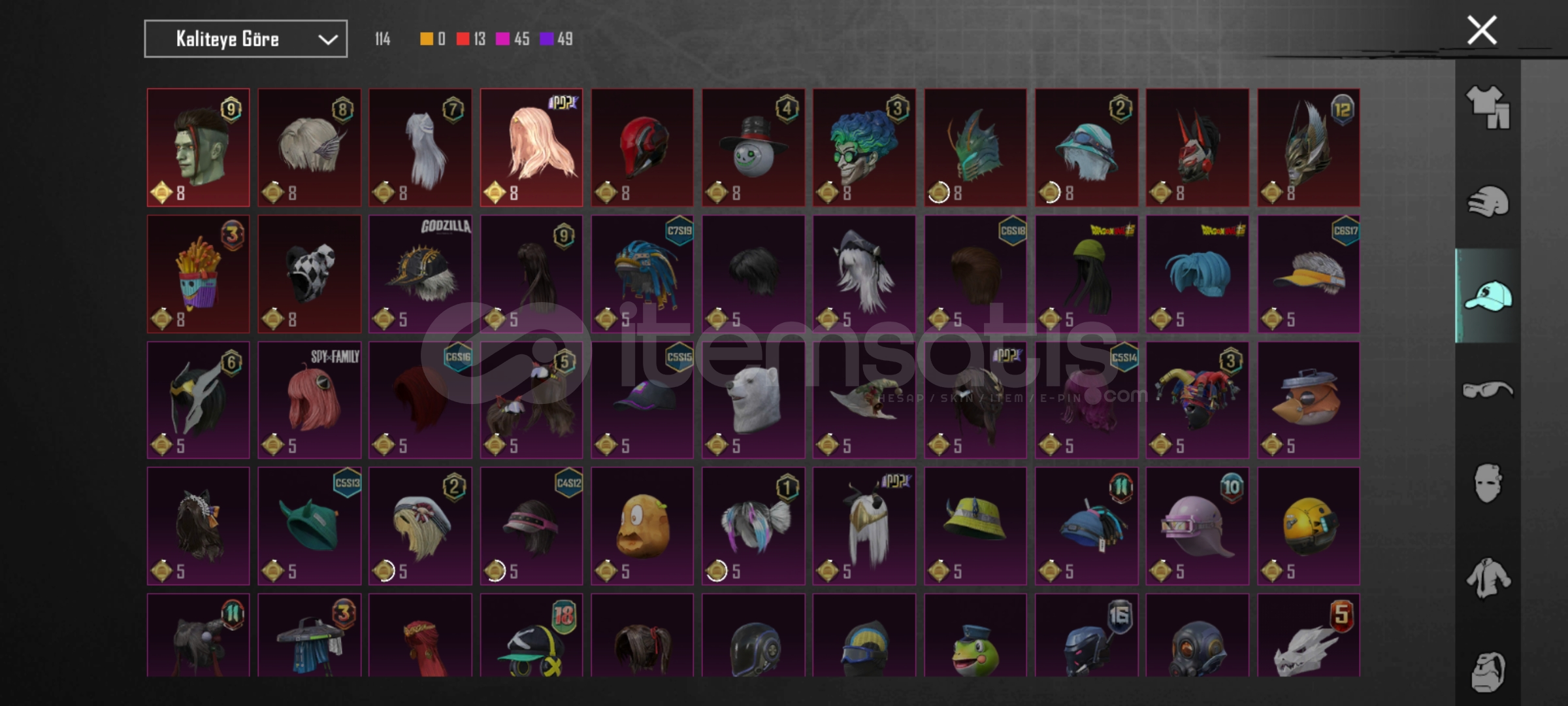Open the jacket category in sidebar
Viewport: 1568px width, 706px height.
pos(1488,578)
